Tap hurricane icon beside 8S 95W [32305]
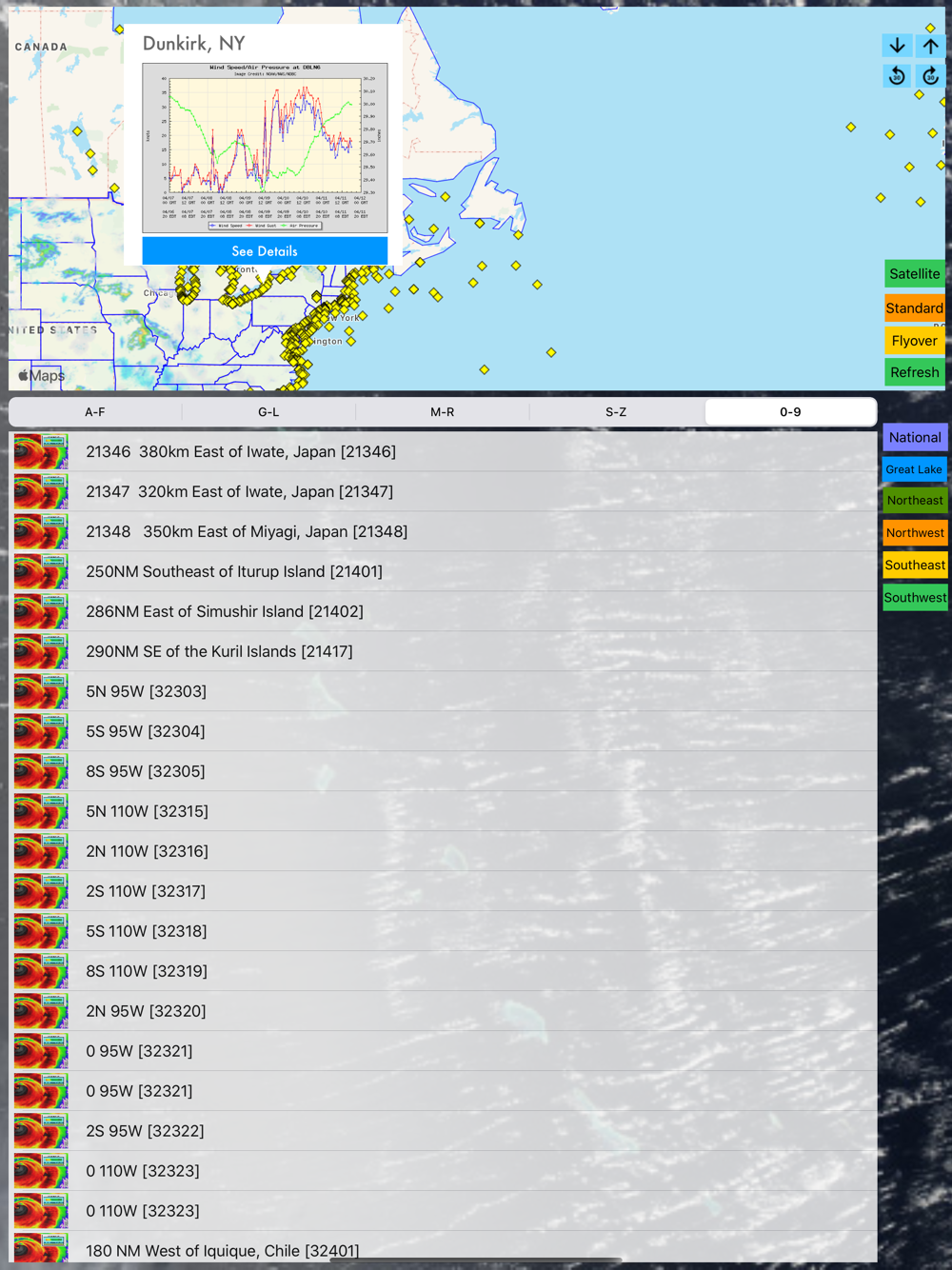952x1270 pixels. tap(41, 772)
